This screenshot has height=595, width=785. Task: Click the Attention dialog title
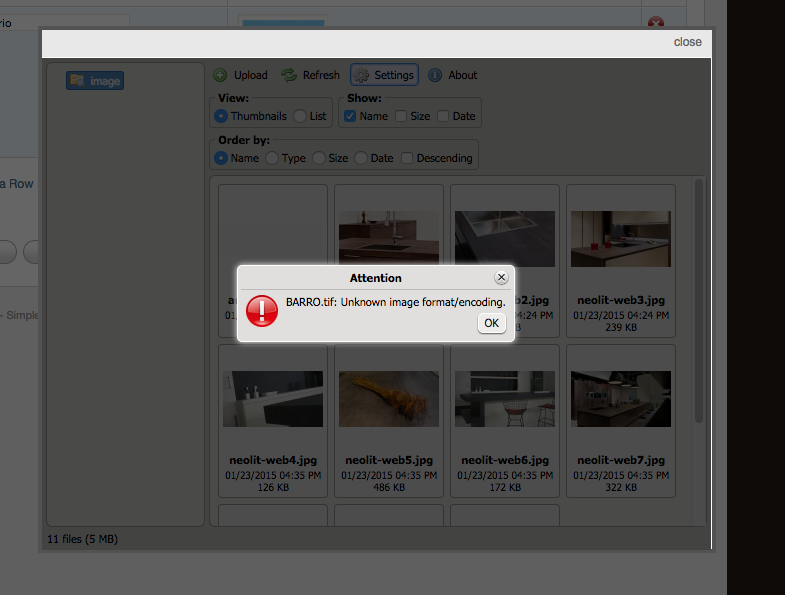coord(375,278)
